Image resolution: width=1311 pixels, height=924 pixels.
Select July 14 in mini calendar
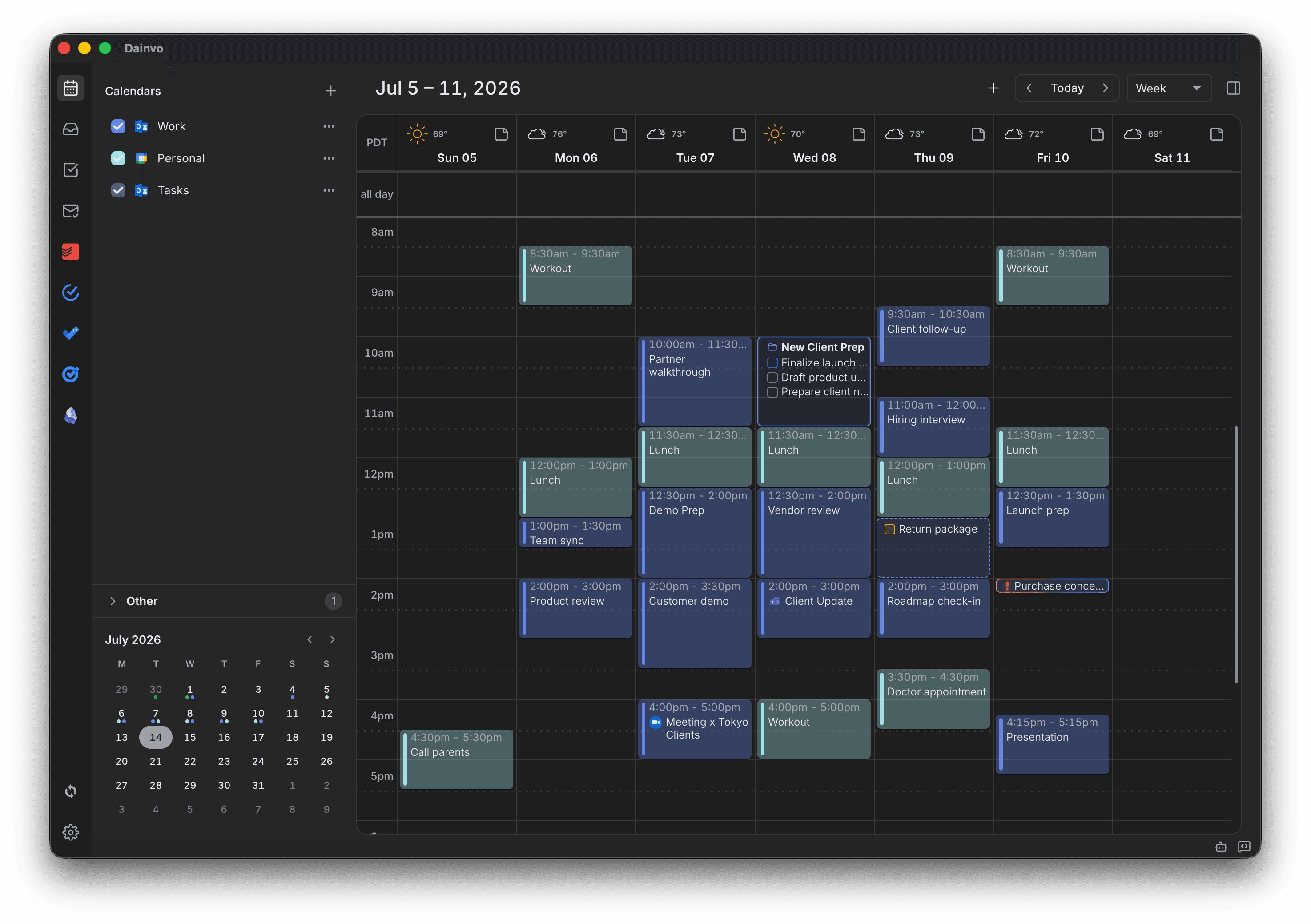[x=155, y=737]
